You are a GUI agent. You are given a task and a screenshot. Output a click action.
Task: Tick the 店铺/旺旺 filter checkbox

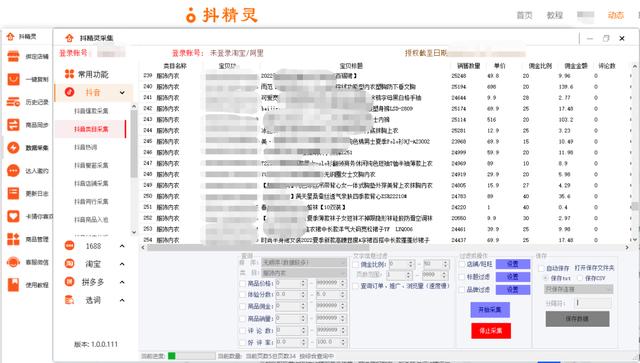tap(462, 265)
